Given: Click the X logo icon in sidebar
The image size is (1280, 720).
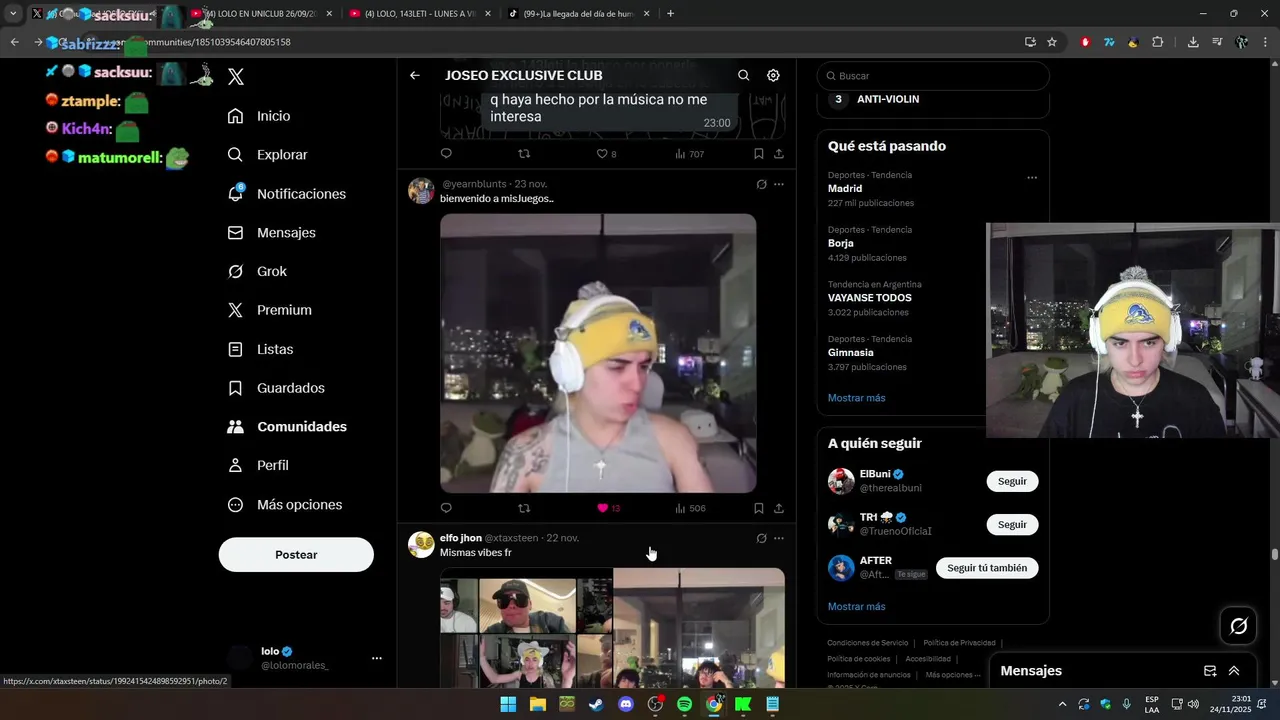Looking at the screenshot, I should tap(236, 77).
